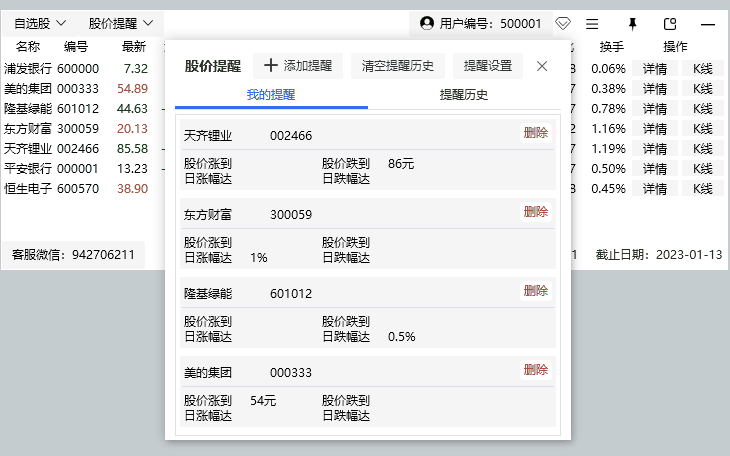730x456 pixels.
Task: Open the hamburger menu icon
Action: coord(592,24)
